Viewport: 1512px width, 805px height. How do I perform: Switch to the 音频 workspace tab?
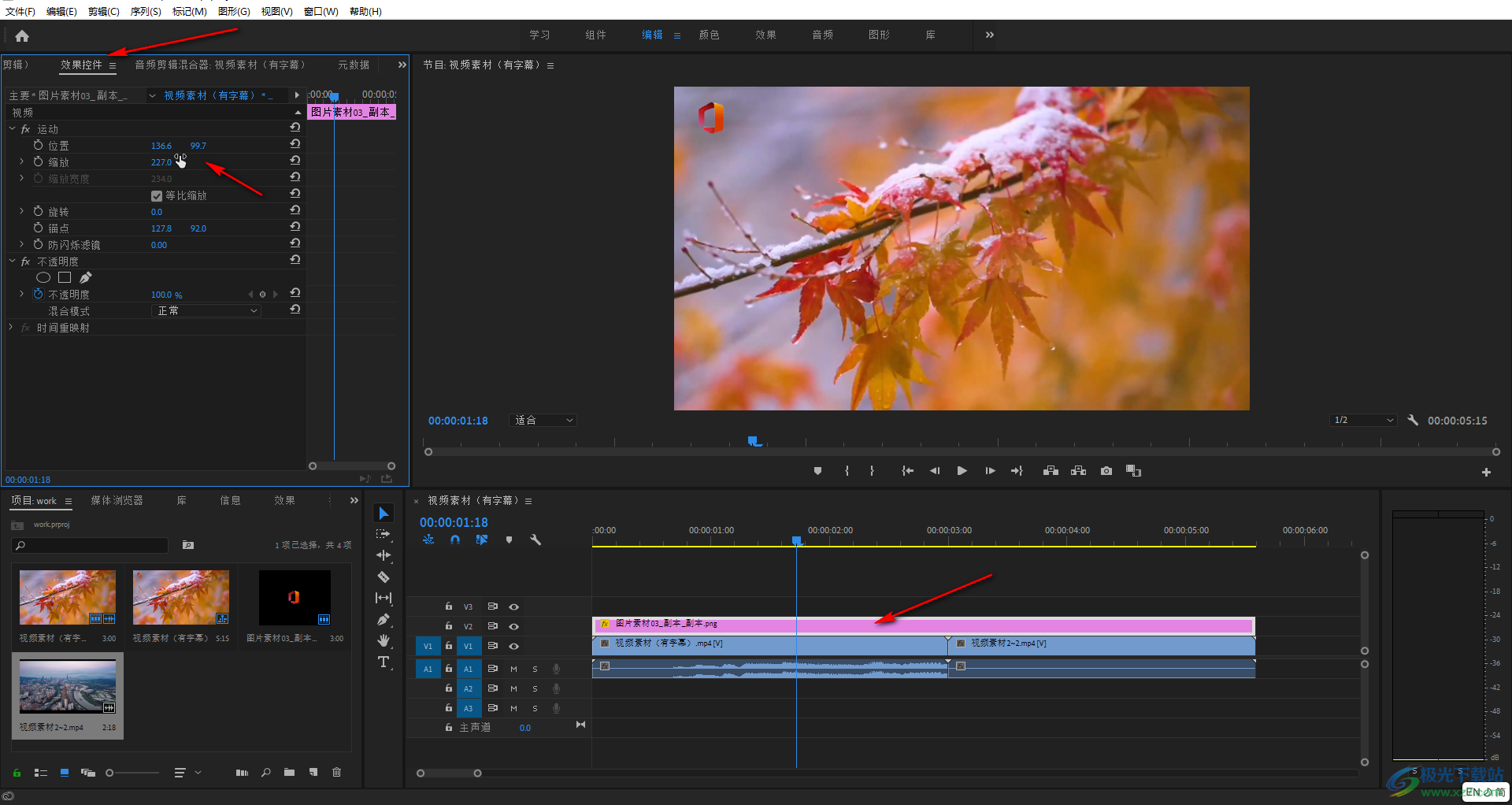pos(823,35)
